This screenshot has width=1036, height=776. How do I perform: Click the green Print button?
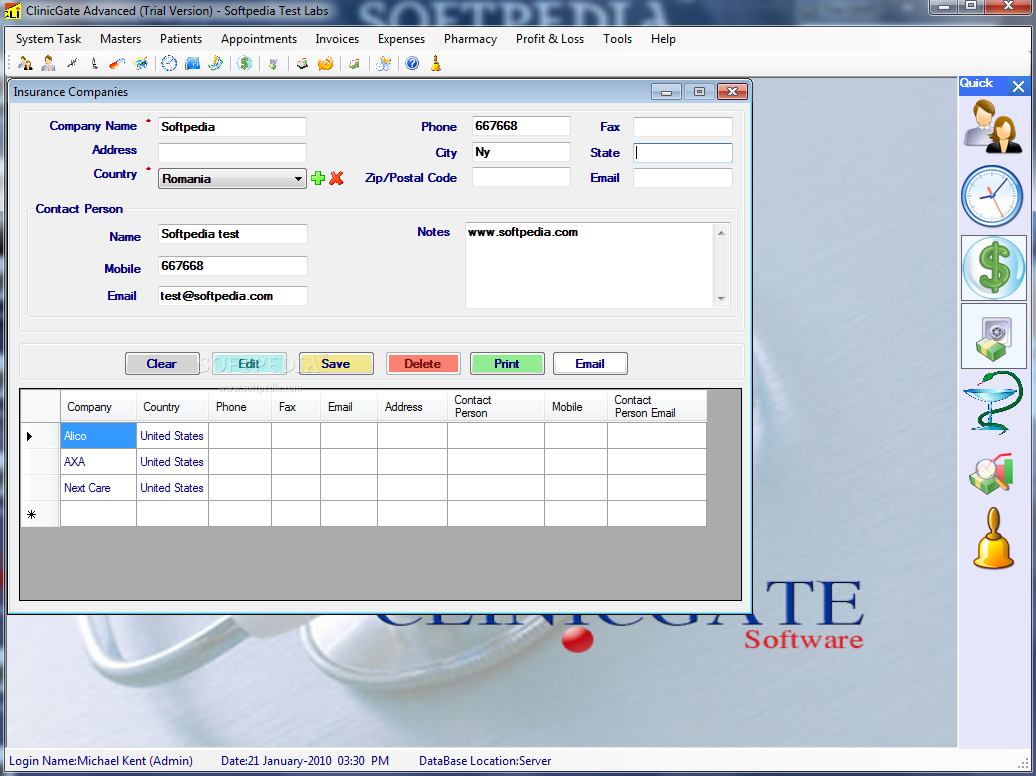(x=507, y=364)
